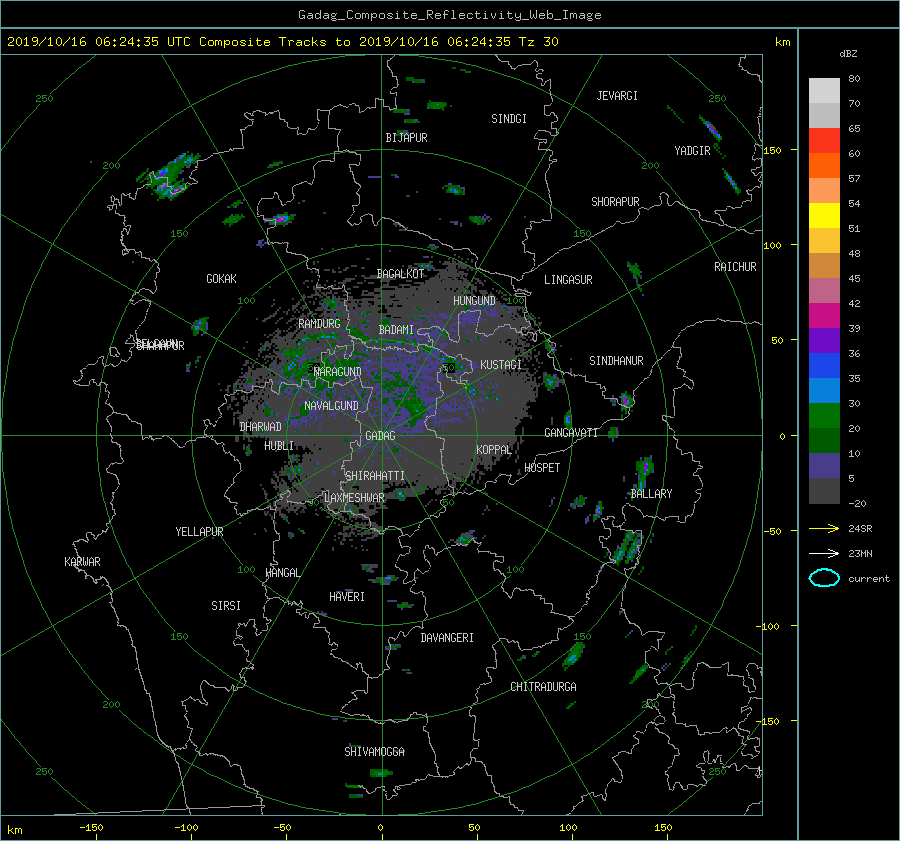Click the RAMDURG label
This screenshot has height=841, width=900.
(x=319, y=324)
